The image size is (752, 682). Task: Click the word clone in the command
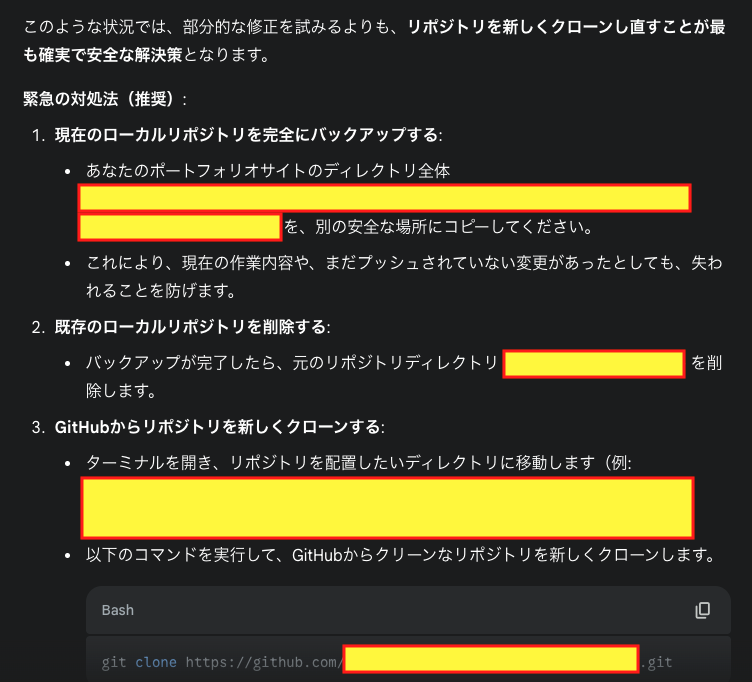click(155, 662)
